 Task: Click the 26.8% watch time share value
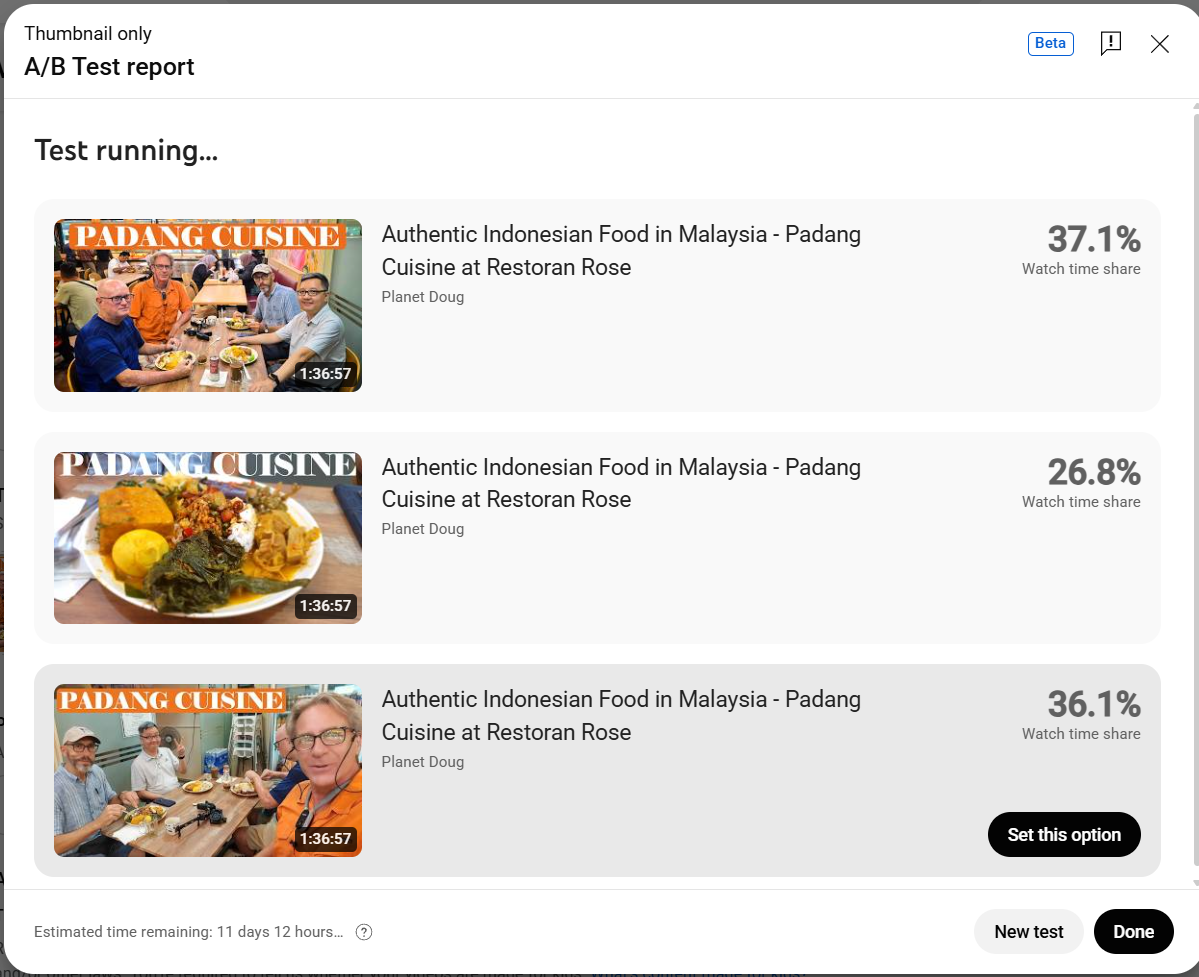tap(1093, 472)
